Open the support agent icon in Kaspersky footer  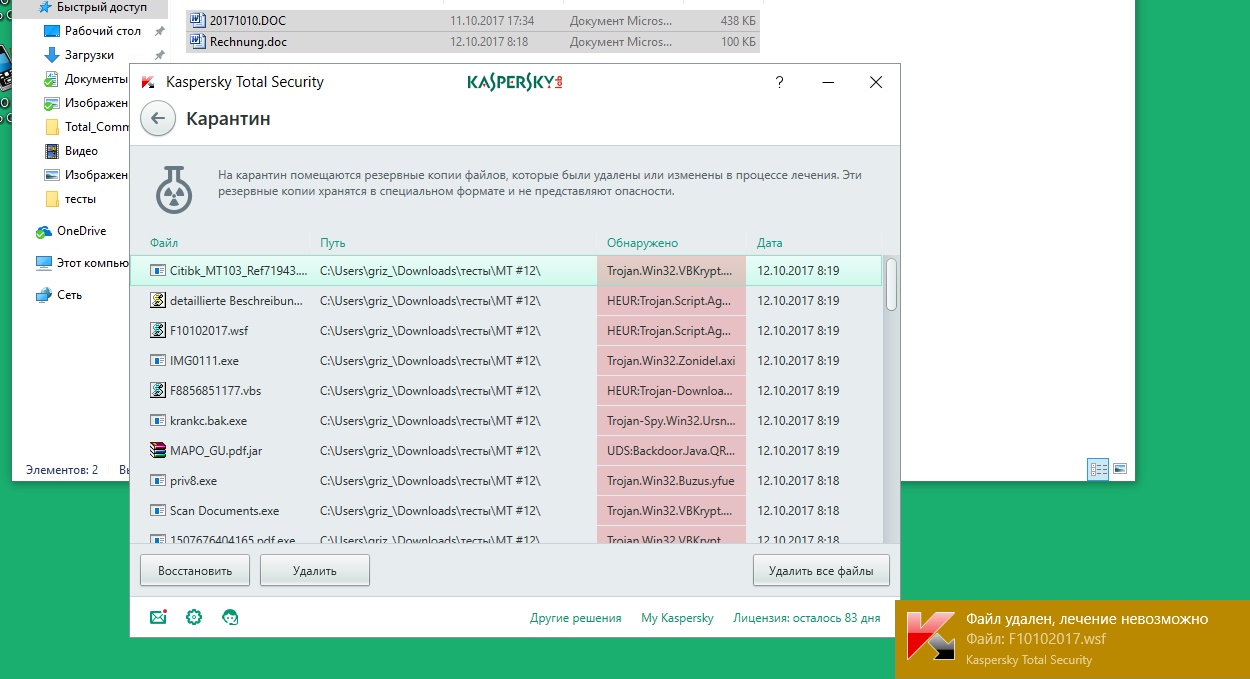point(230,617)
